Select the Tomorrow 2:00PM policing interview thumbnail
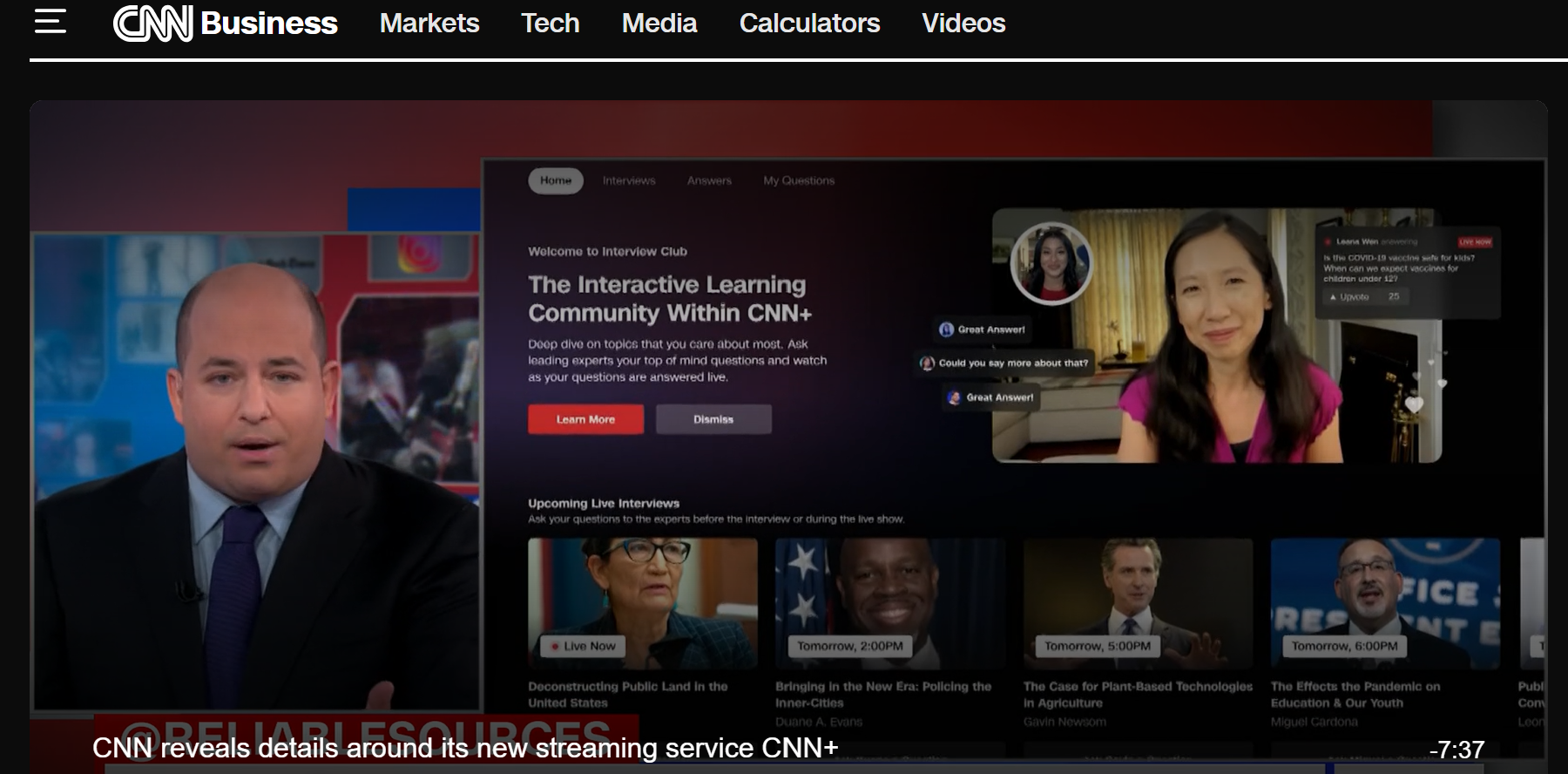Image resolution: width=1568 pixels, height=774 pixels. (889, 602)
